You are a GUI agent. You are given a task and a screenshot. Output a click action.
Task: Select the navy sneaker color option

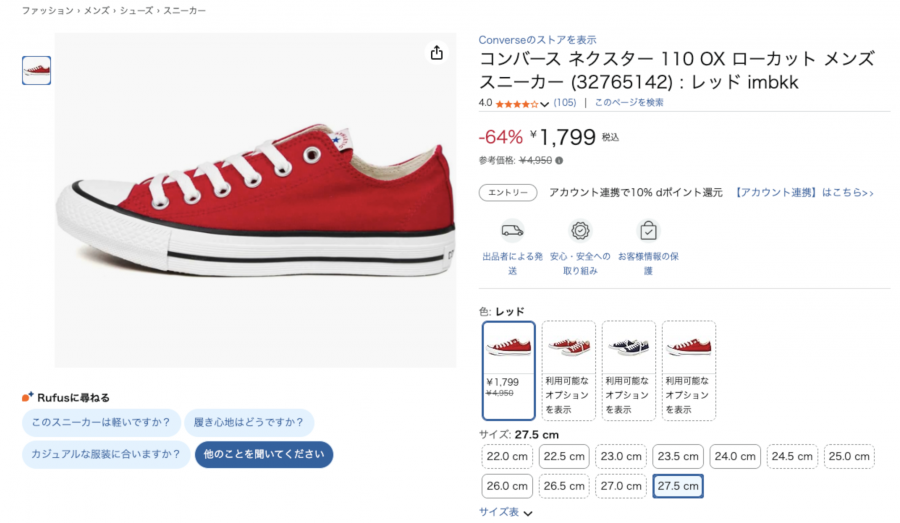pos(629,370)
